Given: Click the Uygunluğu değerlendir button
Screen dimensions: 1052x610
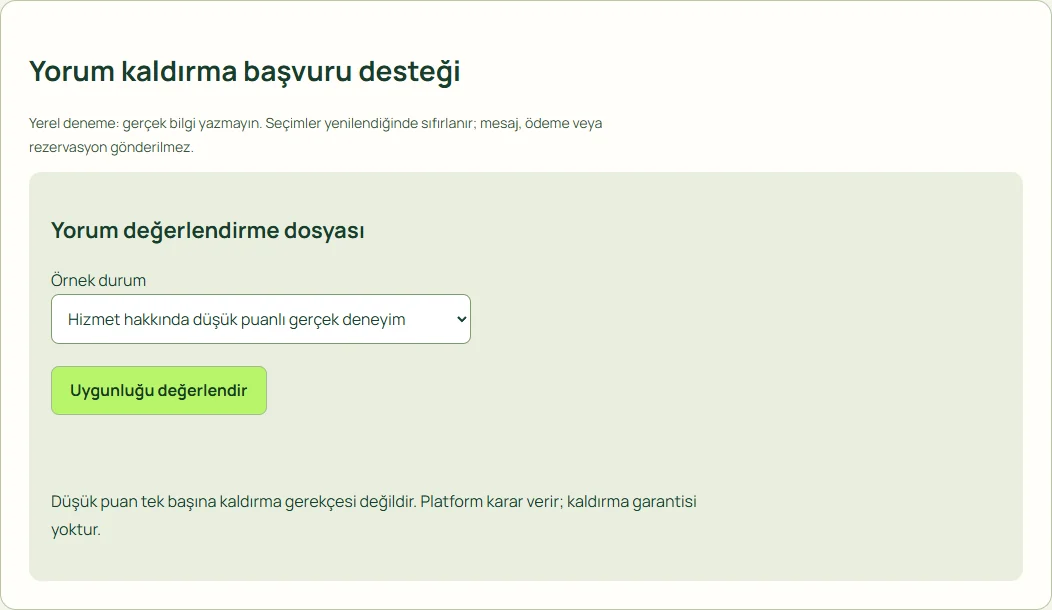Looking at the screenshot, I should tap(159, 391).
